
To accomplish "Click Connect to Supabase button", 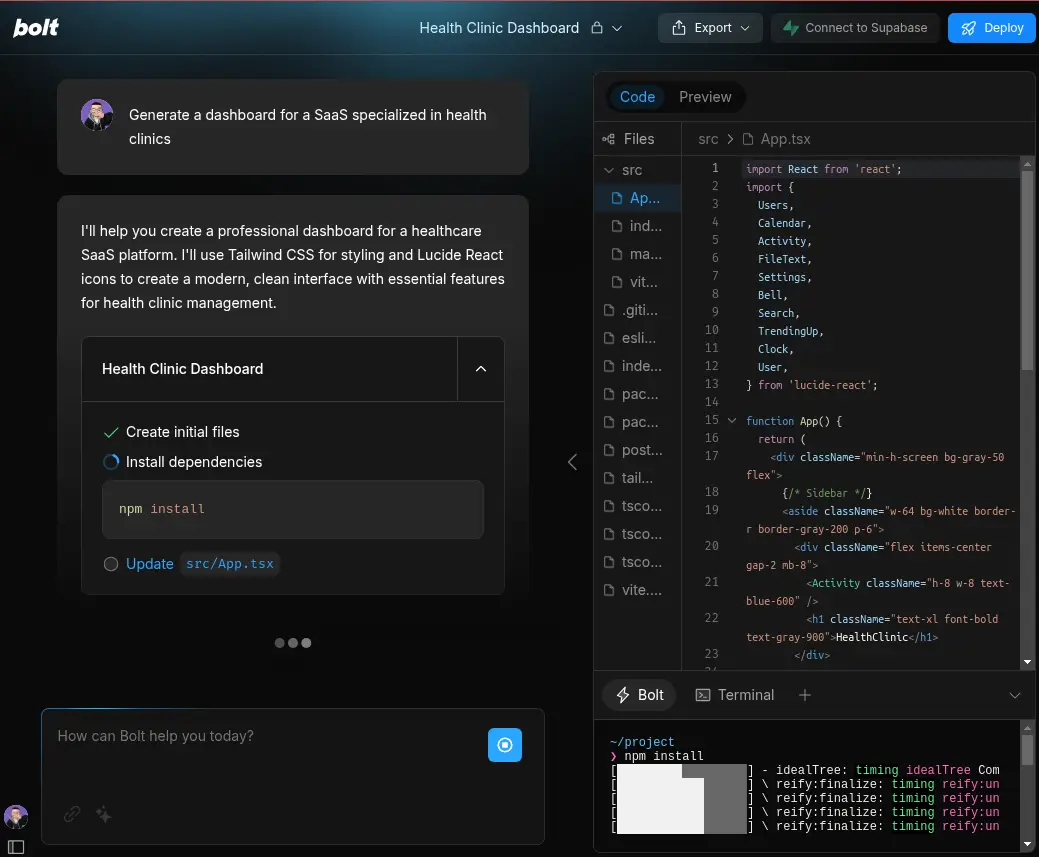I will [855, 28].
